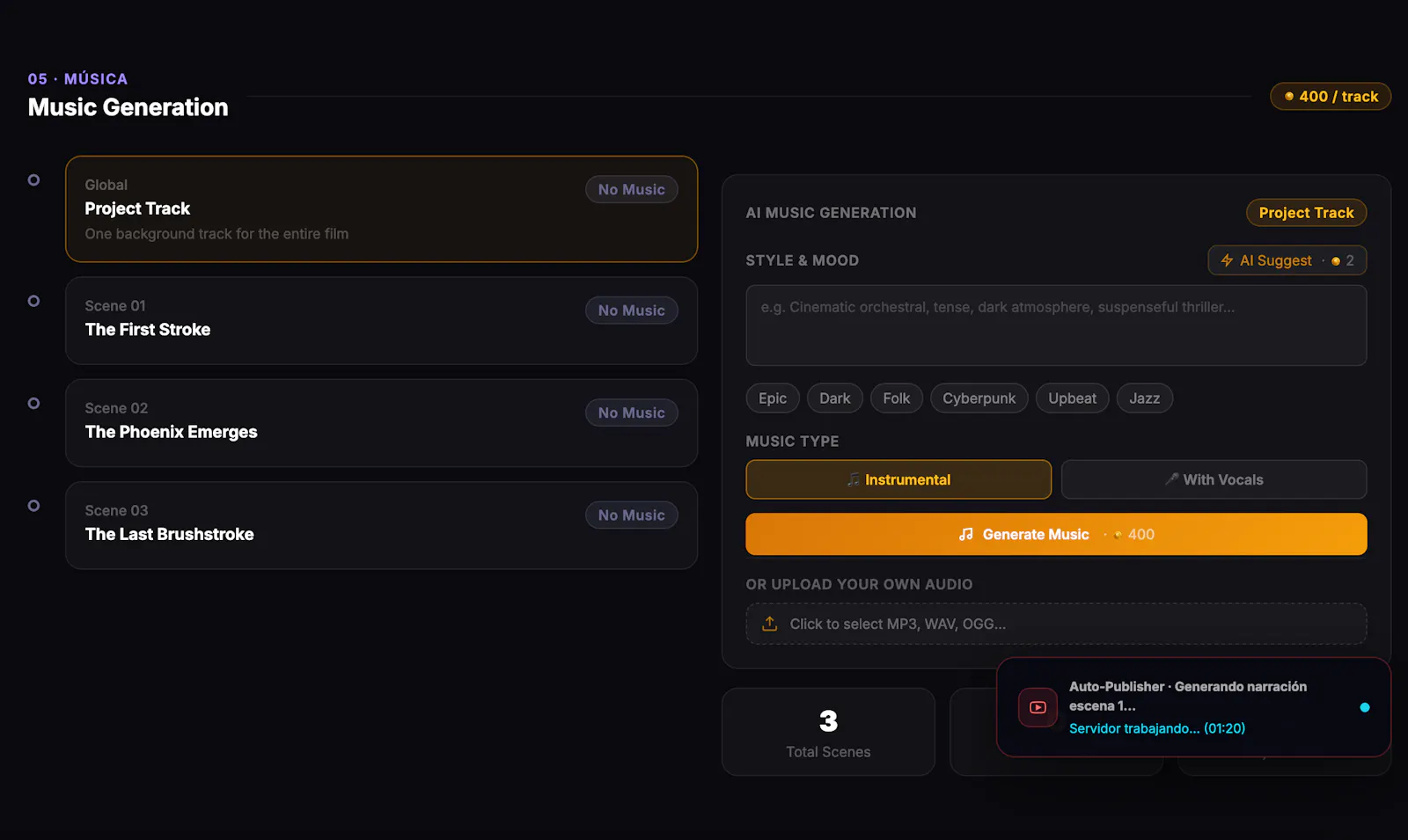Click the timeline circle beside Scene 01
The image size is (1408, 840).
pyautogui.click(x=33, y=301)
